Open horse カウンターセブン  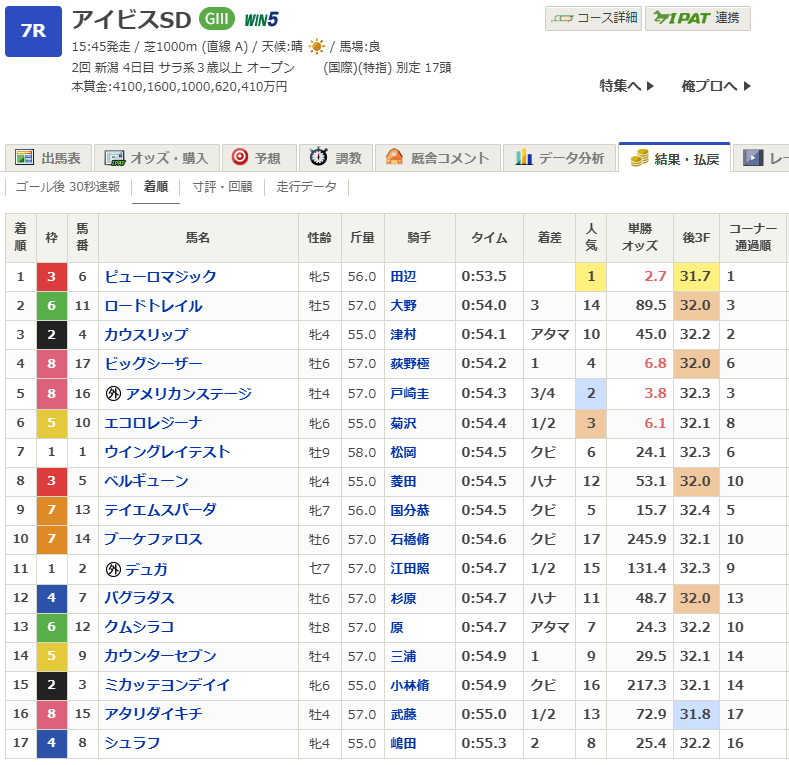tap(160, 655)
